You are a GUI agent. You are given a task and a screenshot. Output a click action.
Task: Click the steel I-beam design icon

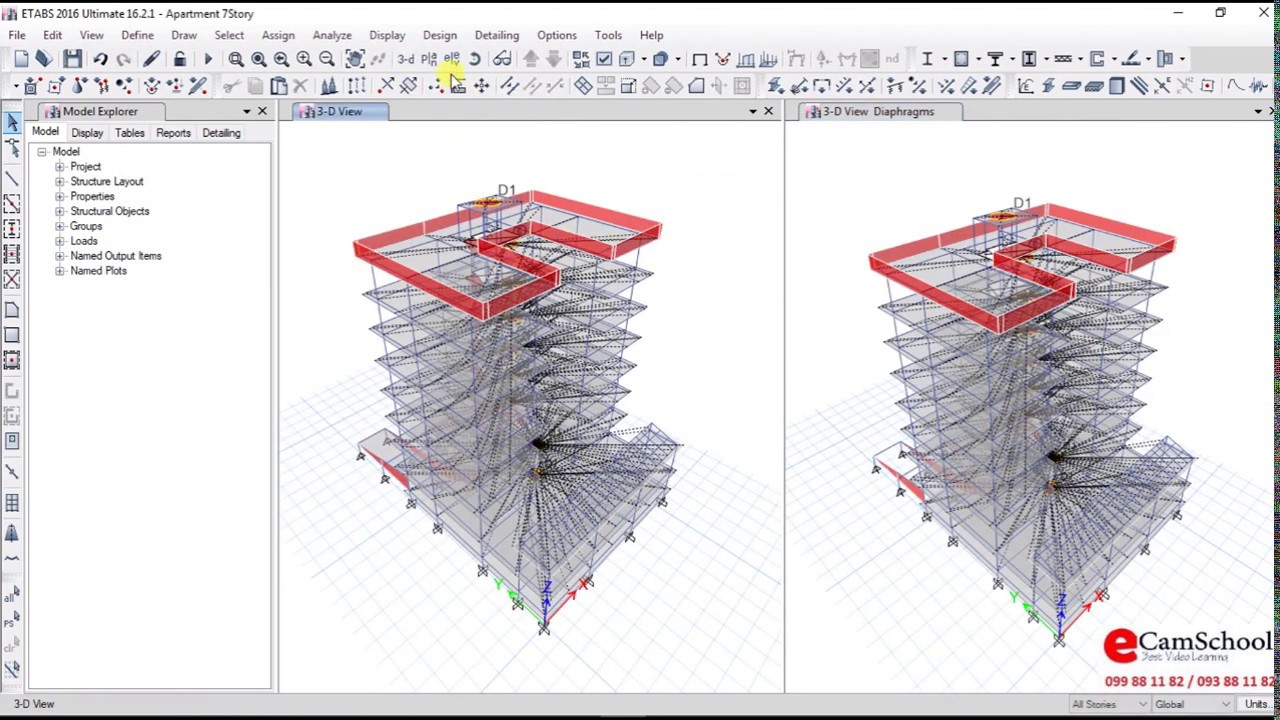(x=927, y=59)
